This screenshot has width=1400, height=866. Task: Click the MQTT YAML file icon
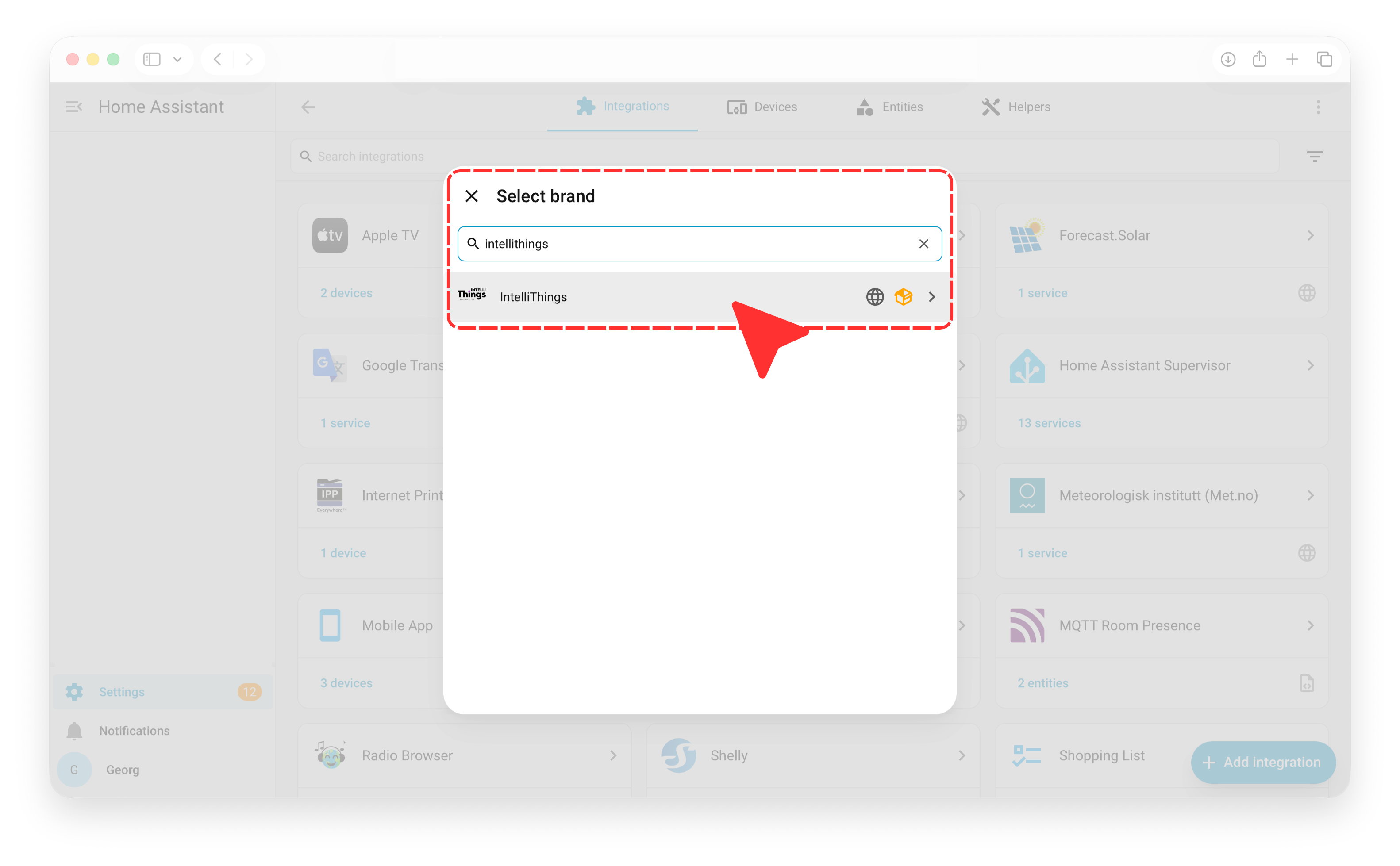tap(1307, 683)
